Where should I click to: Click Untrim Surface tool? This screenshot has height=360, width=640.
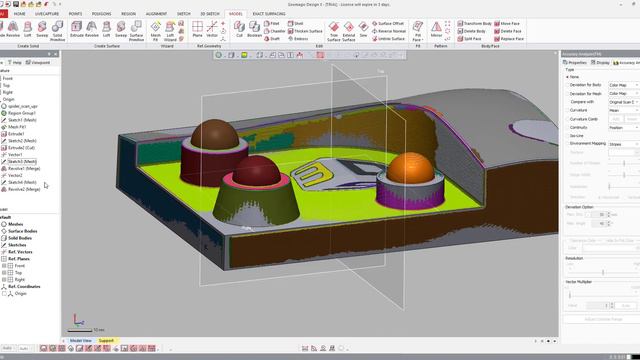[388, 39]
